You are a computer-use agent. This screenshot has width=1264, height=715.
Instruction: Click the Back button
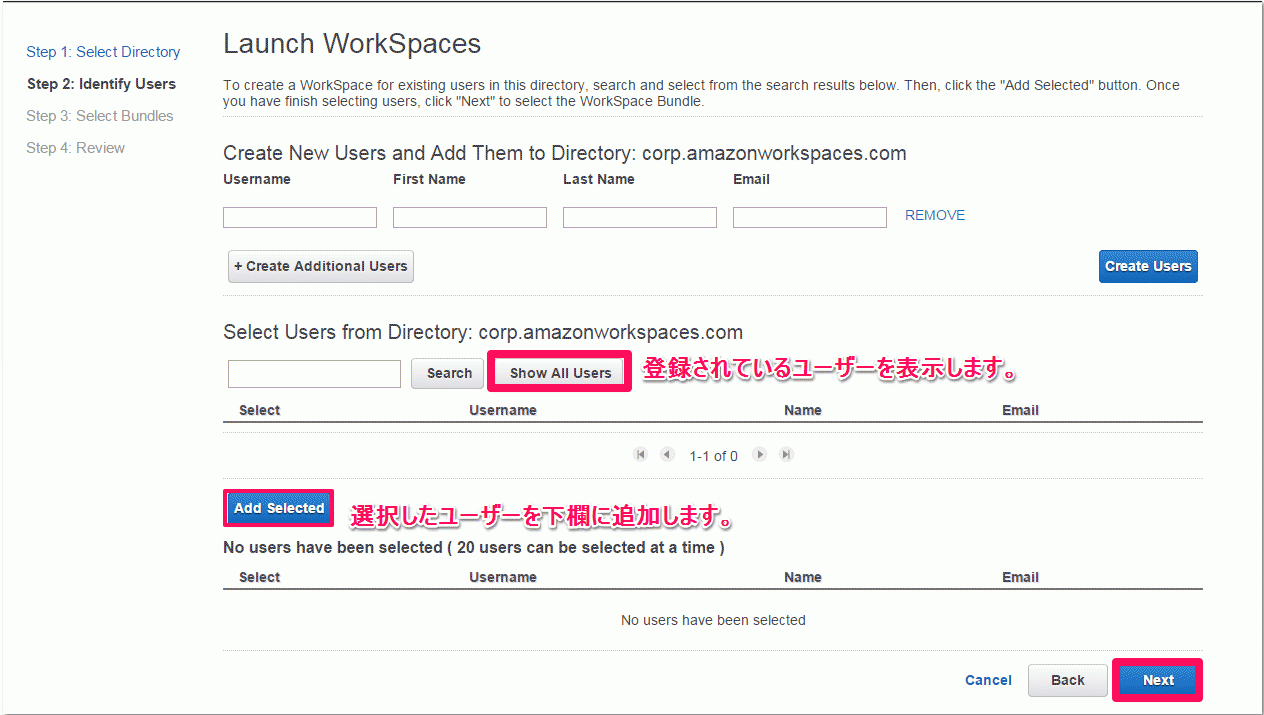click(1068, 680)
